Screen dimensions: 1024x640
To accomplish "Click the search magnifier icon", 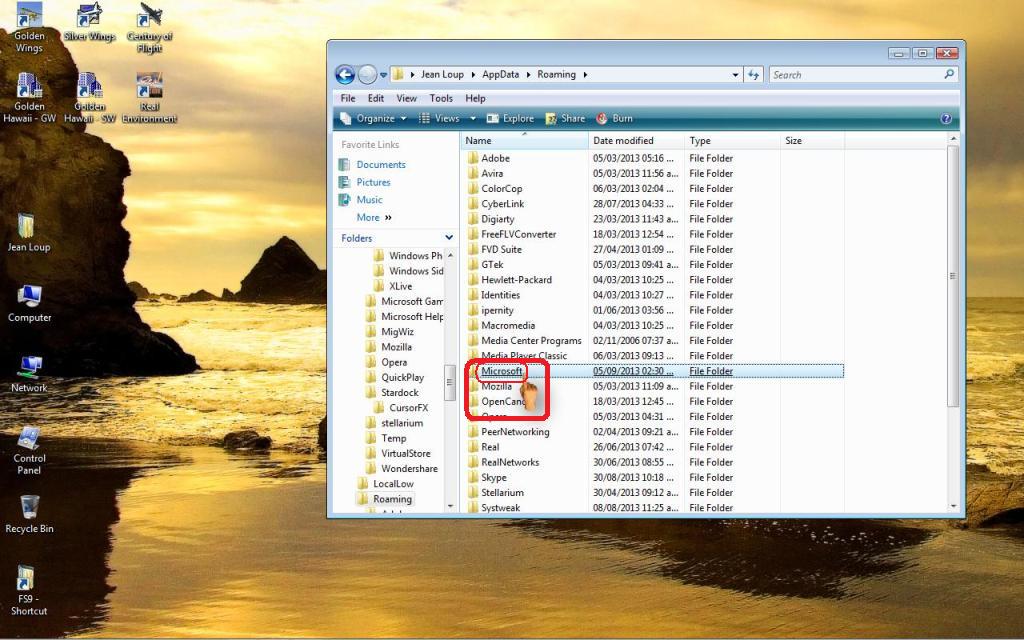I will coord(950,74).
